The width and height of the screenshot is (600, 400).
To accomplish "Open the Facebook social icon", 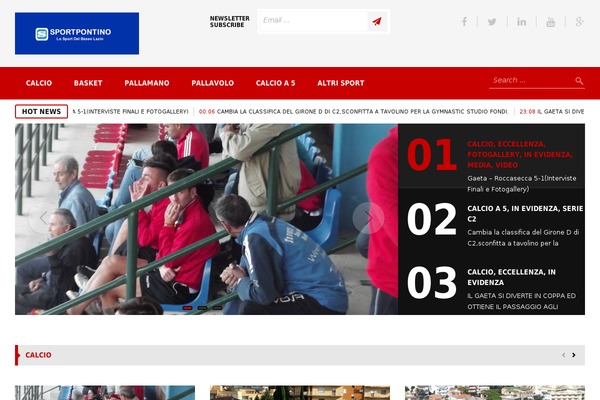I will point(464,21).
